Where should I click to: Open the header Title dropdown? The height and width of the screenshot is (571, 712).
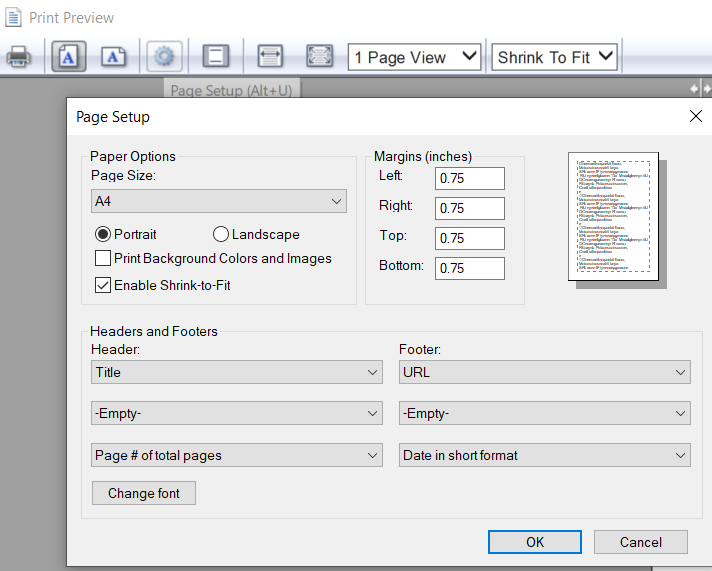tap(236, 372)
